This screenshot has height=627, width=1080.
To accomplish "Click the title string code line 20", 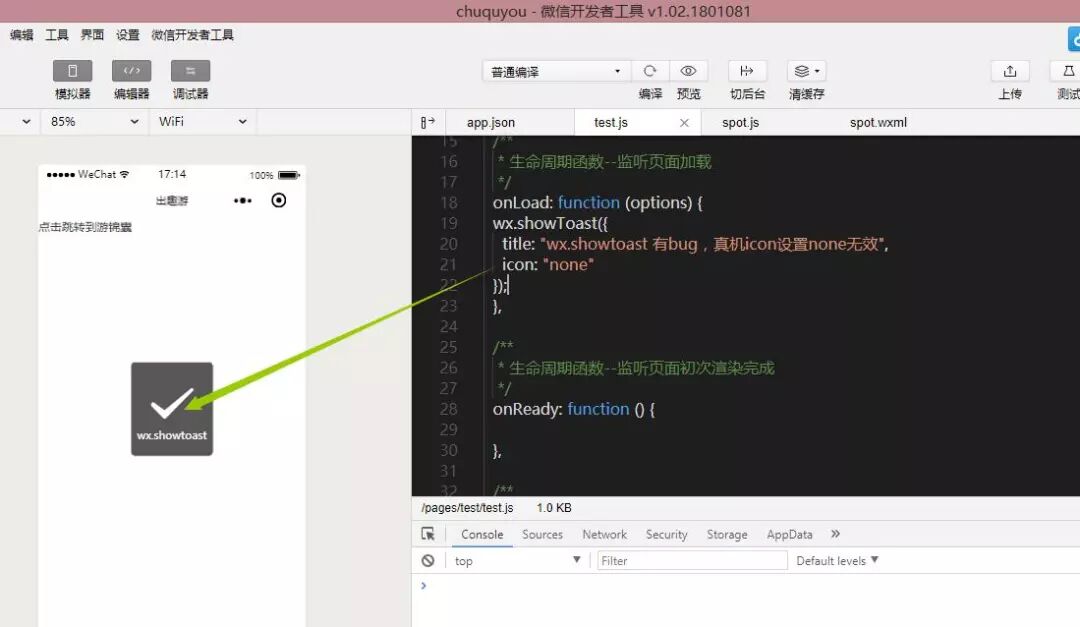I will pyautogui.click(x=696, y=244).
